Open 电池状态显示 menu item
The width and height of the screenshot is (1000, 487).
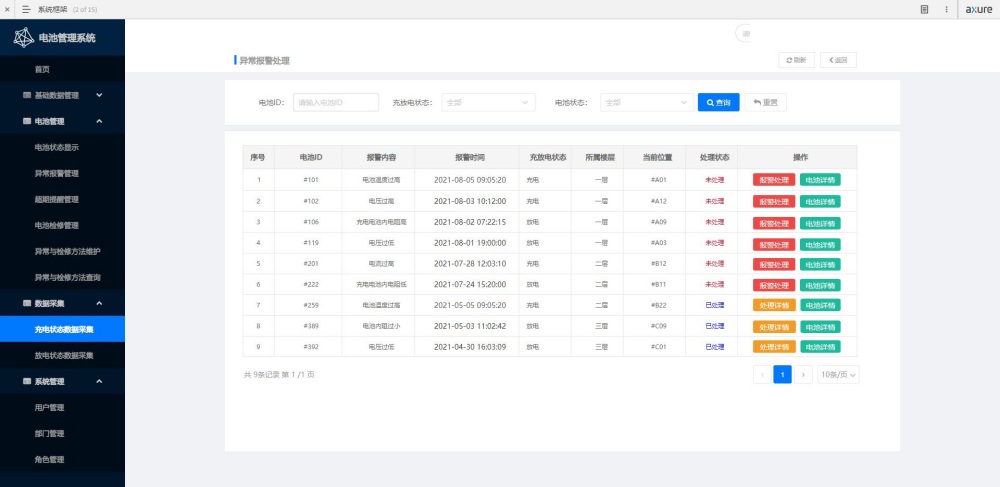point(57,147)
